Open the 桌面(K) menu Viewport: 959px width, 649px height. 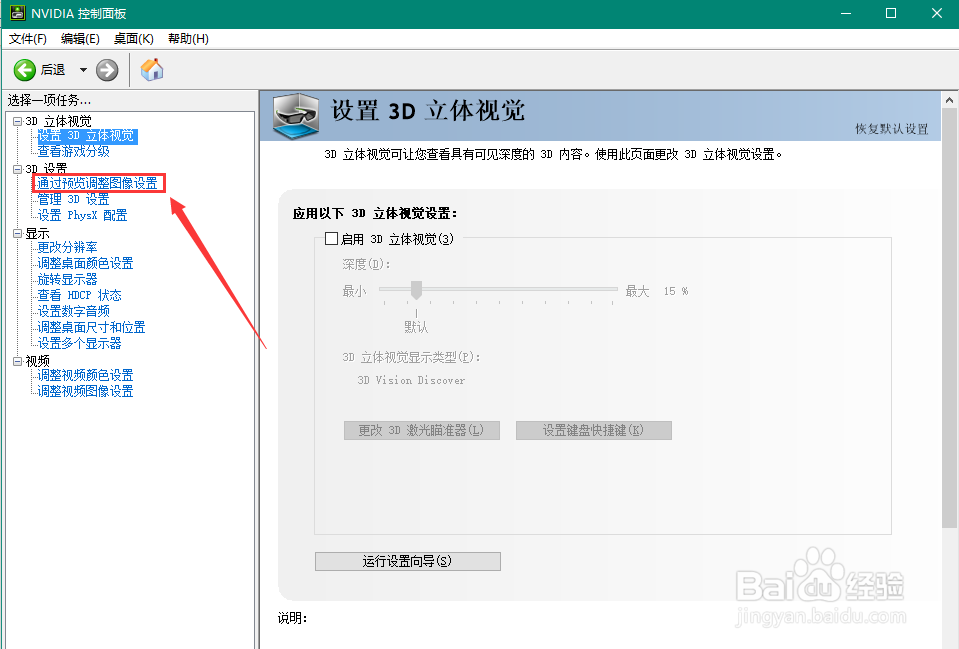tap(133, 39)
